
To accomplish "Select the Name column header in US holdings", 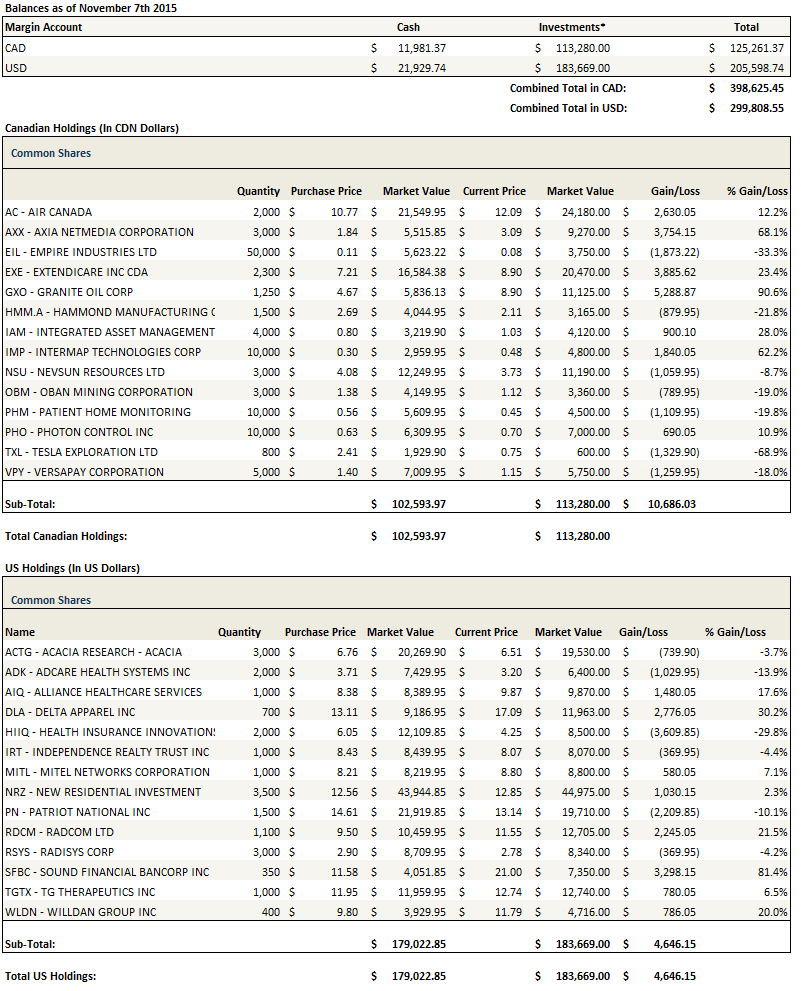I will point(20,632).
